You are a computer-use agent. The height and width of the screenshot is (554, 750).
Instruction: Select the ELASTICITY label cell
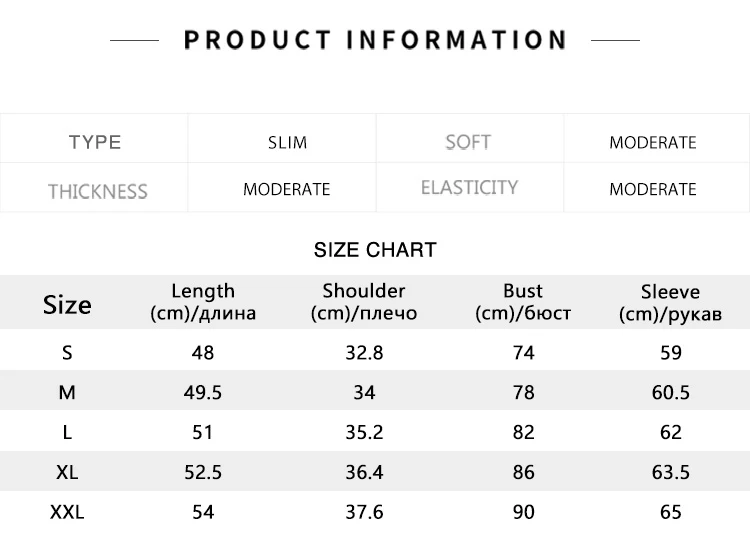click(469, 187)
